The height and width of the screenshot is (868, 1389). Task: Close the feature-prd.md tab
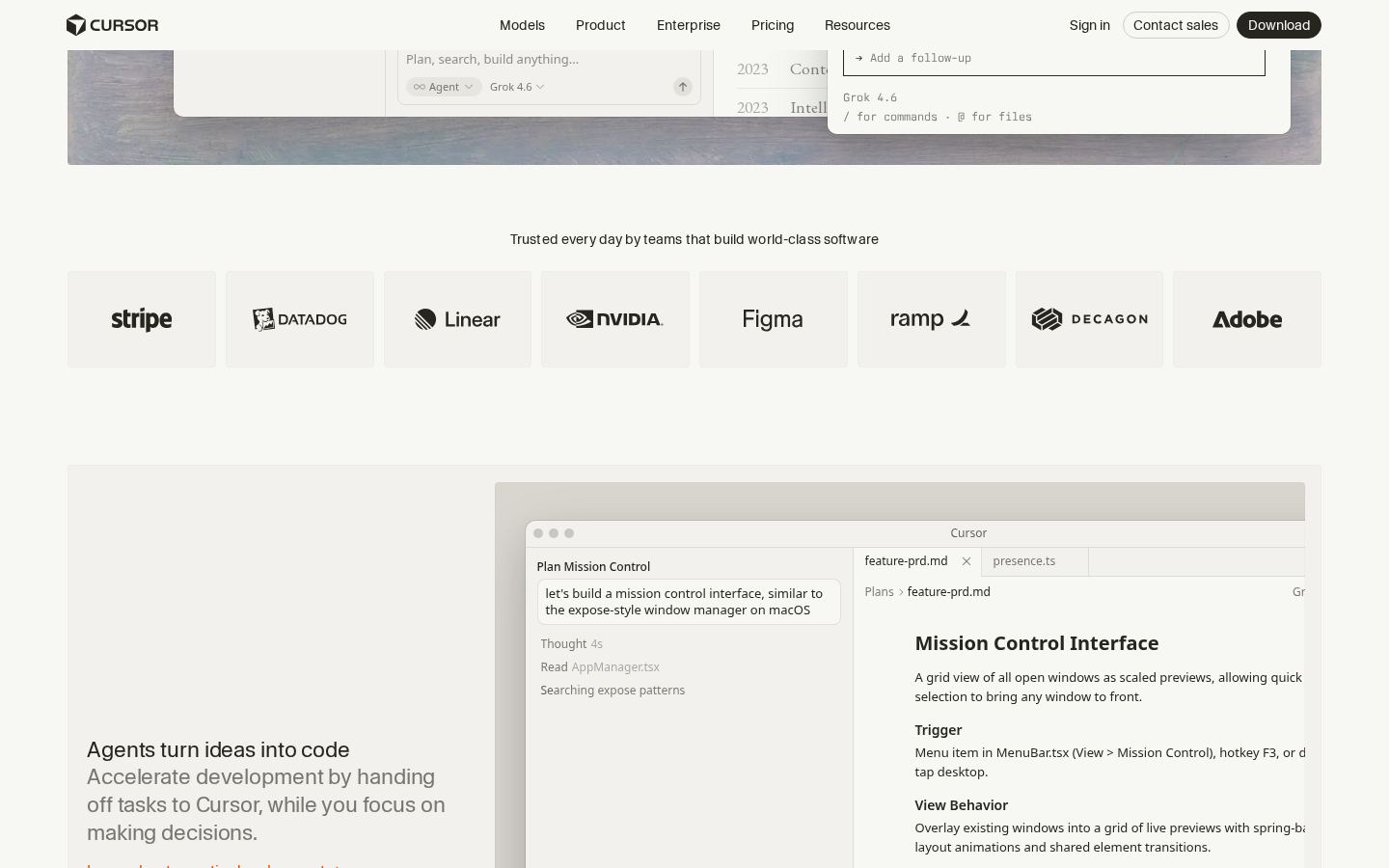(x=967, y=561)
